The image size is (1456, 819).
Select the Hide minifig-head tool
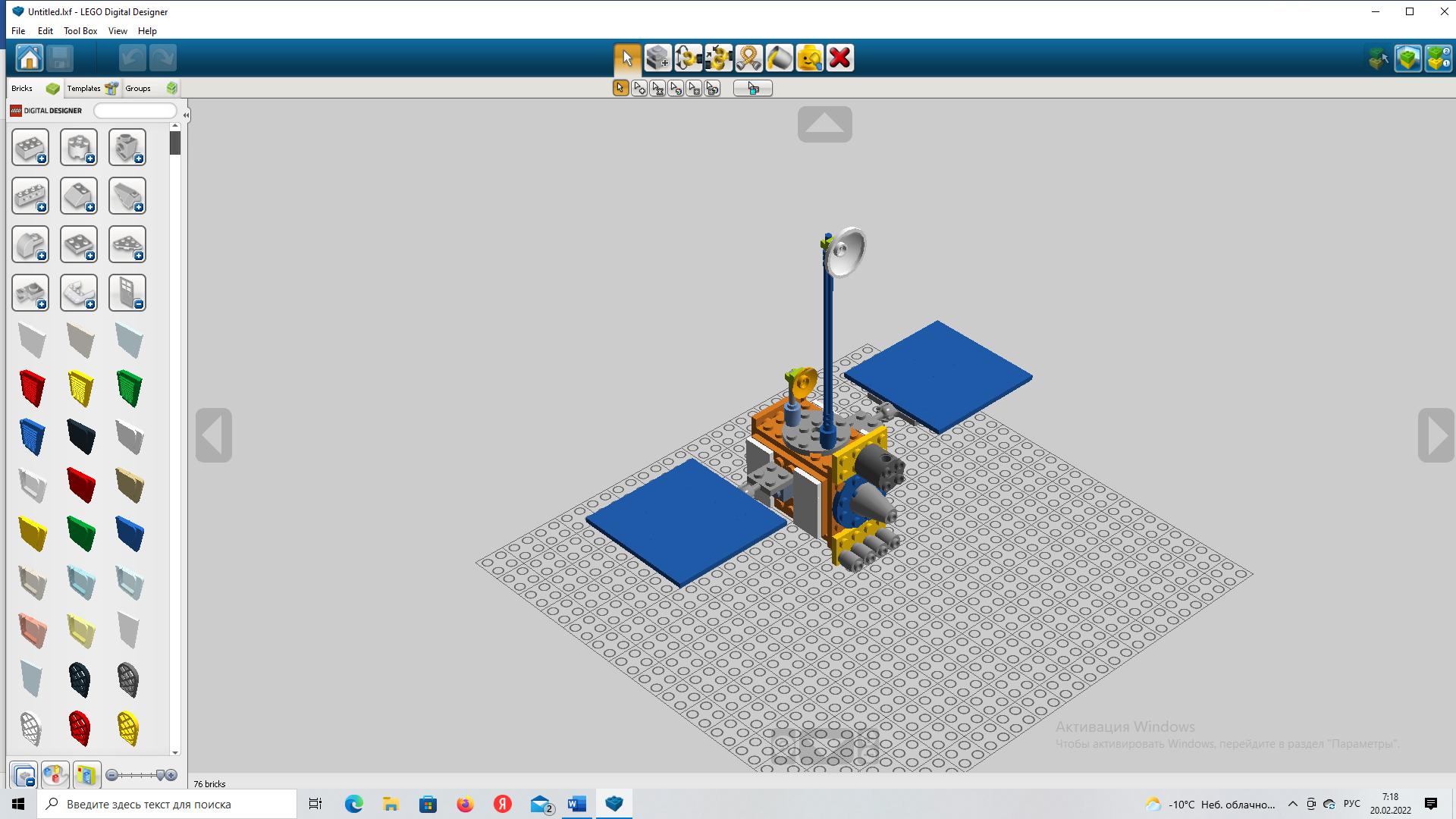pyautogui.click(x=809, y=58)
